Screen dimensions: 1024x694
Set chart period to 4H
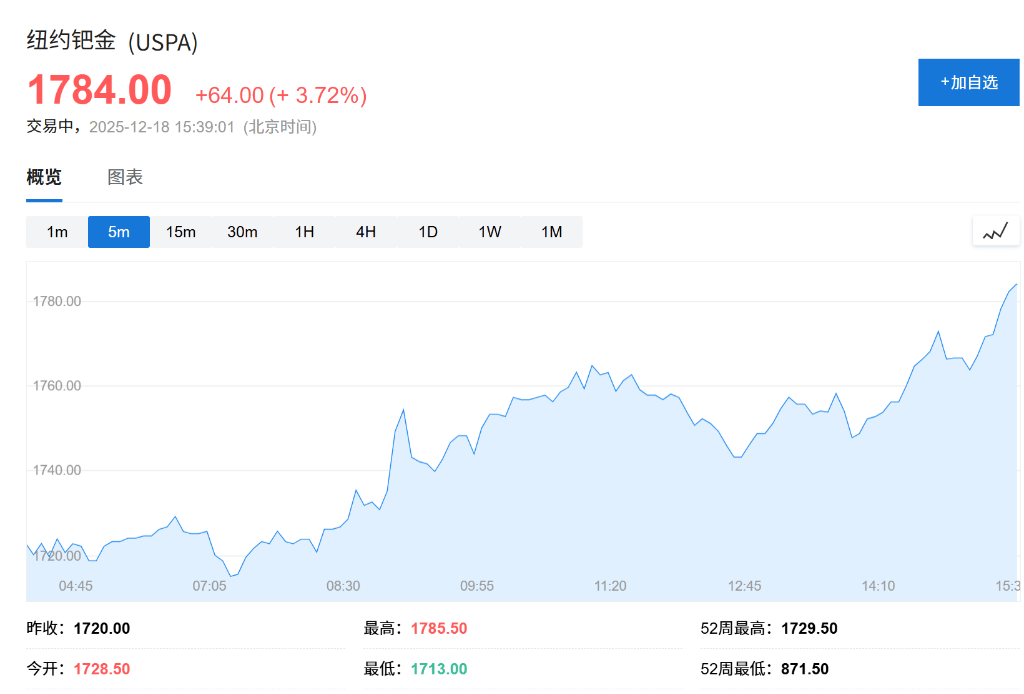[366, 232]
